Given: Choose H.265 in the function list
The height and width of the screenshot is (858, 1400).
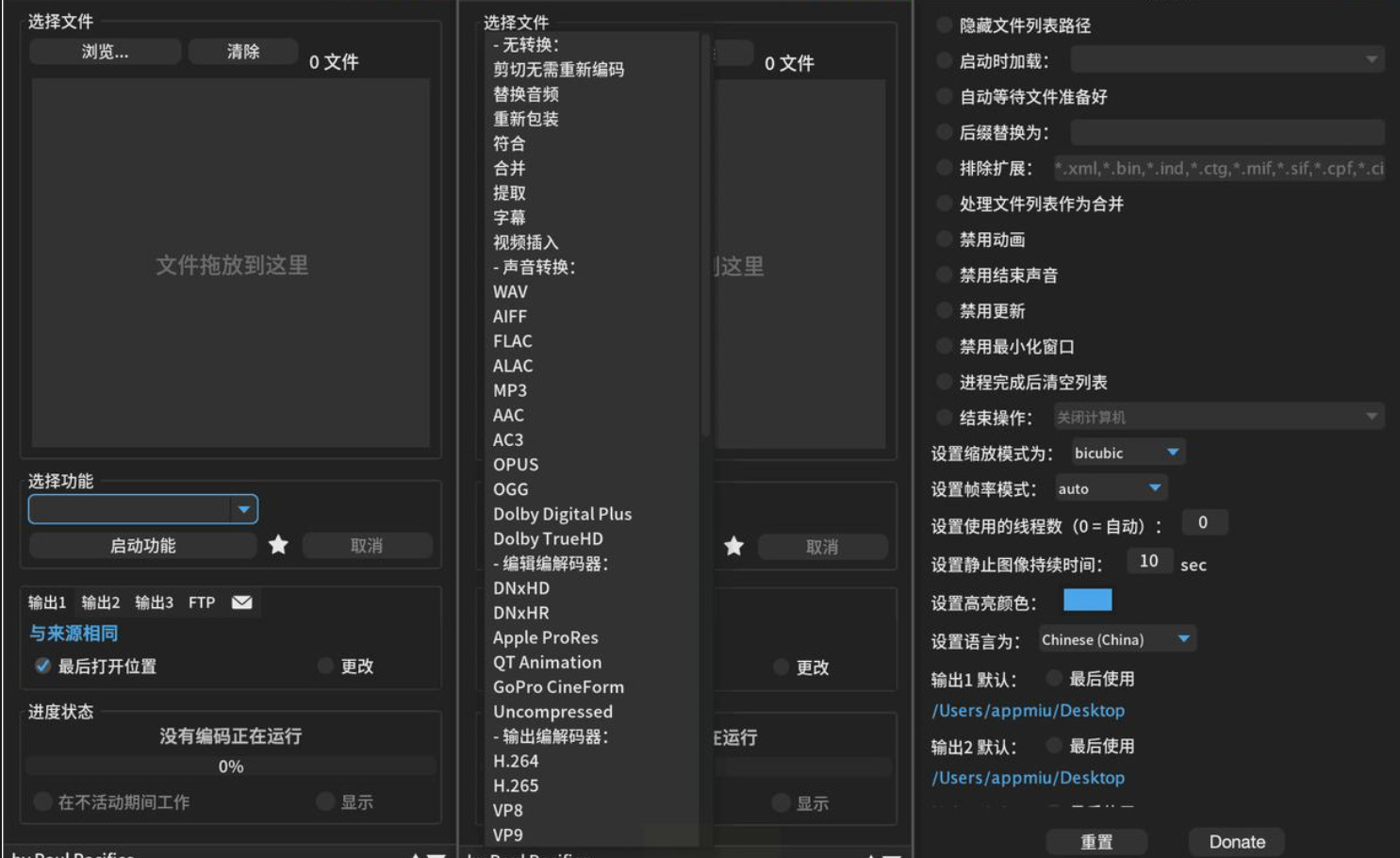Looking at the screenshot, I should tap(516, 785).
